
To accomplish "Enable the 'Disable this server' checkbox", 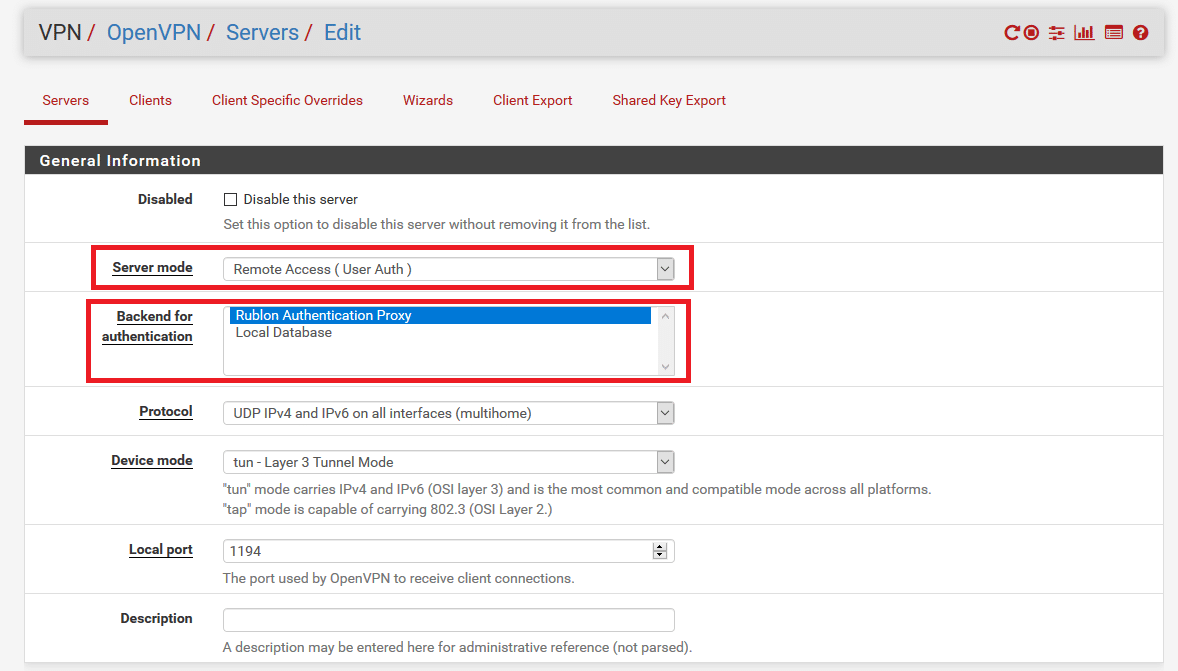I will coord(230,200).
